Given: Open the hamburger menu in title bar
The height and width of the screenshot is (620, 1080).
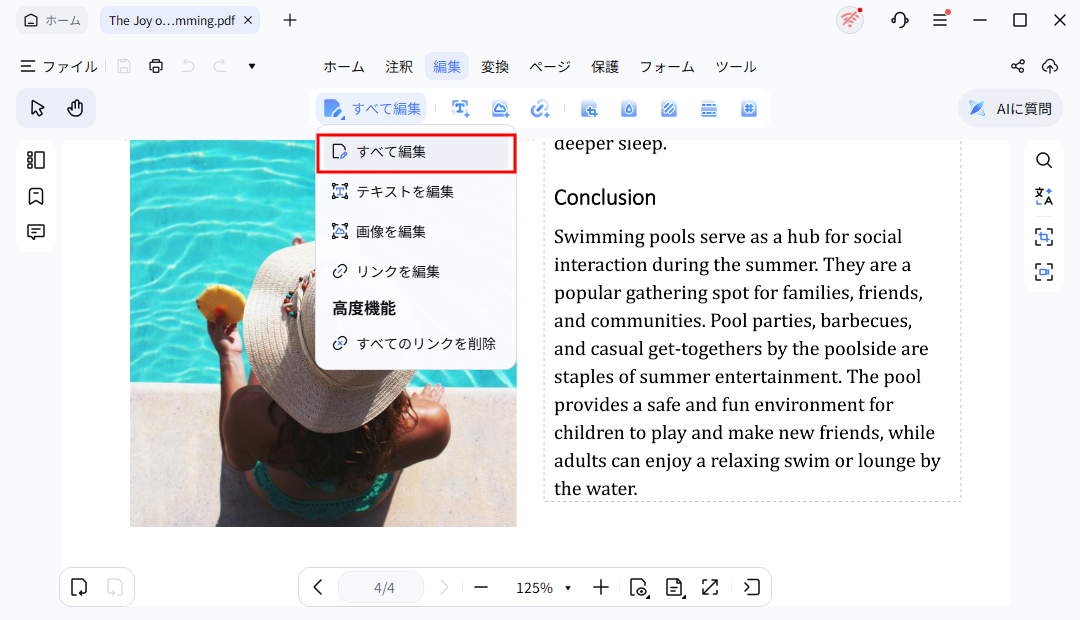Looking at the screenshot, I should point(940,20).
